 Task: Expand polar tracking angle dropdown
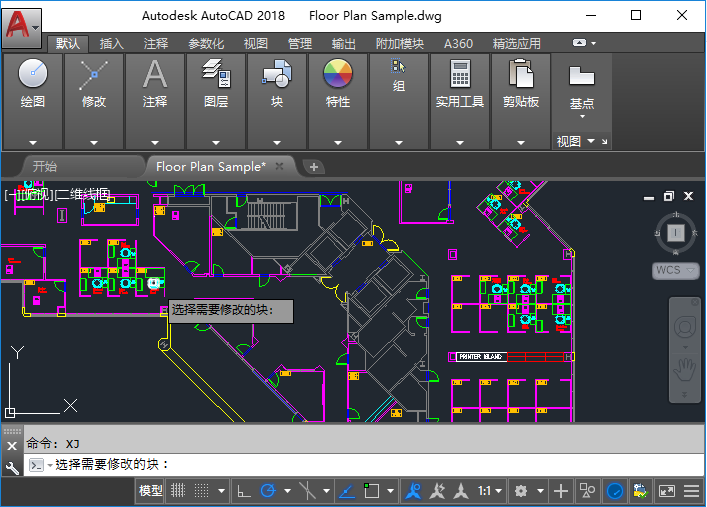tap(287, 491)
